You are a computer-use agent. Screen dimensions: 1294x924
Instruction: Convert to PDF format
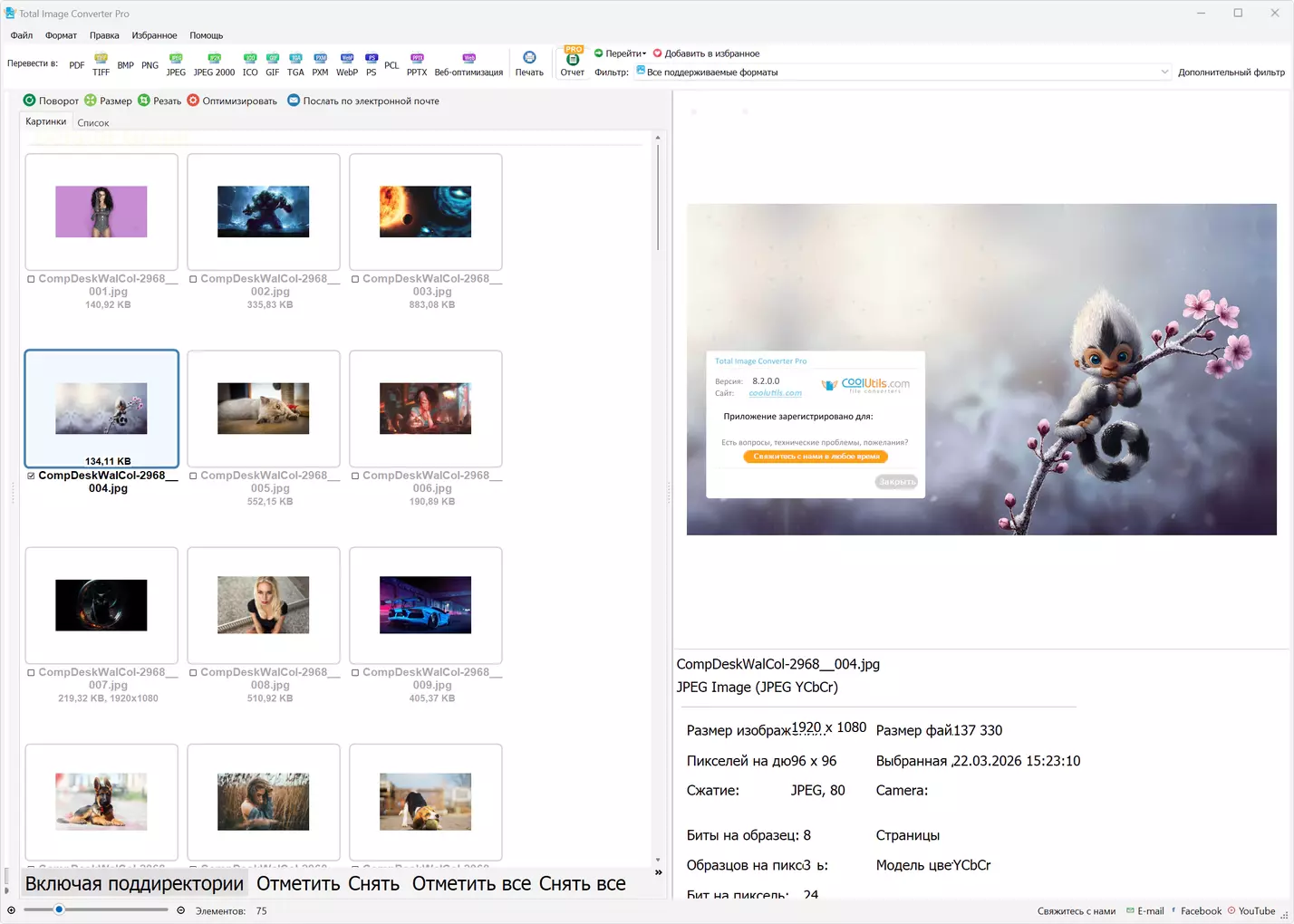[77, 65]
